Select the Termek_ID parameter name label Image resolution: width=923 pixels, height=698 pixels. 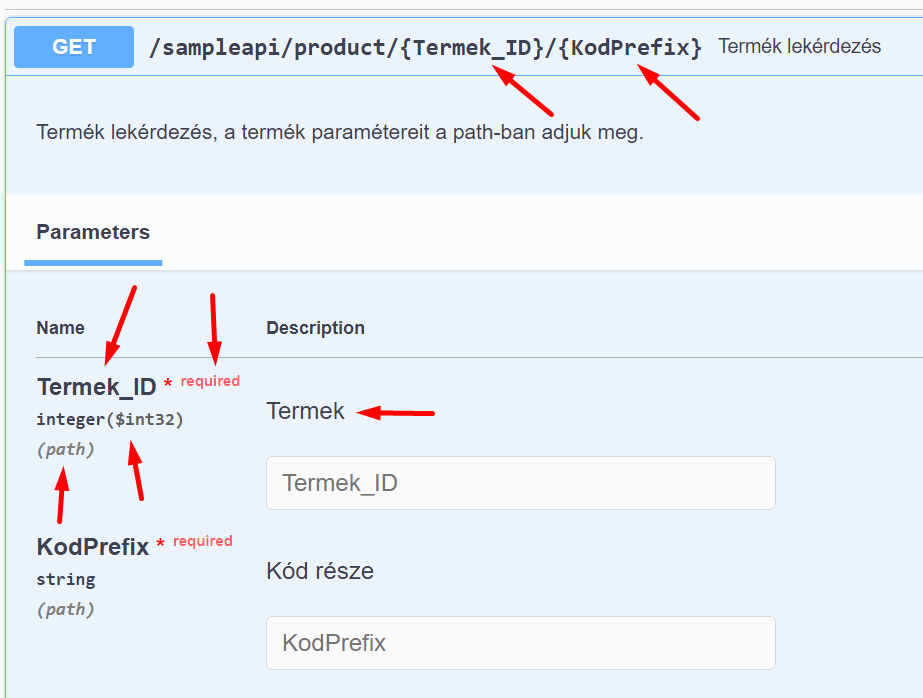tap(96, 387)
